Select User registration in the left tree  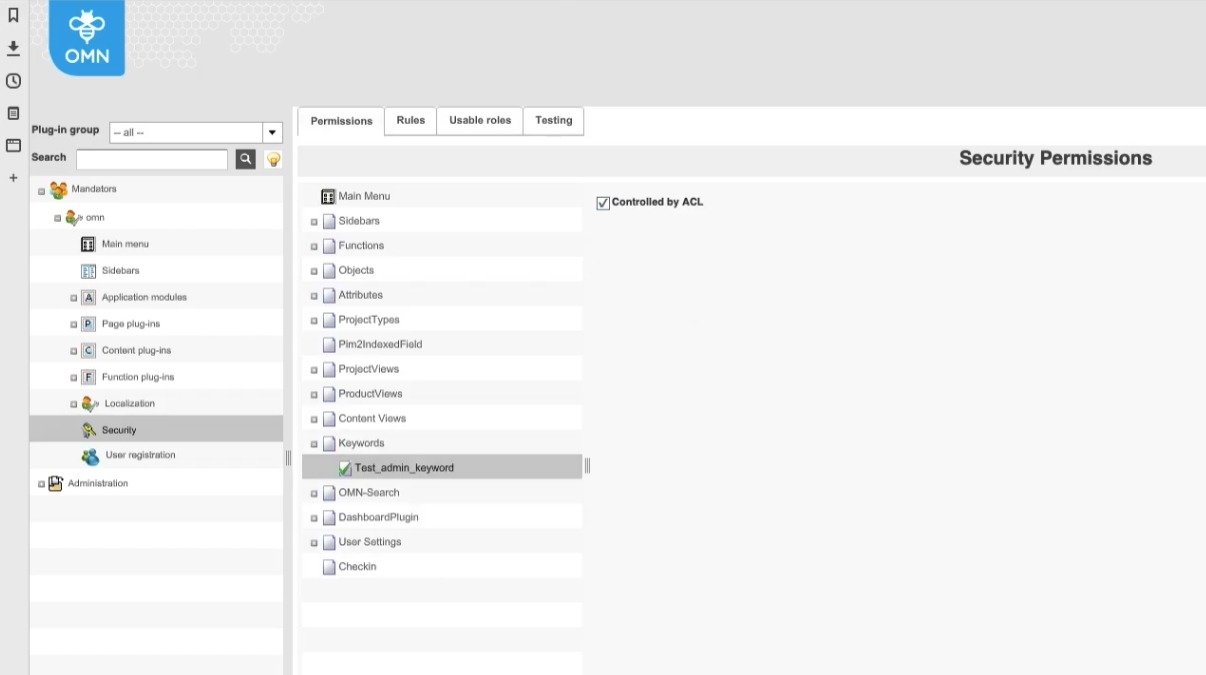[140, 455]
